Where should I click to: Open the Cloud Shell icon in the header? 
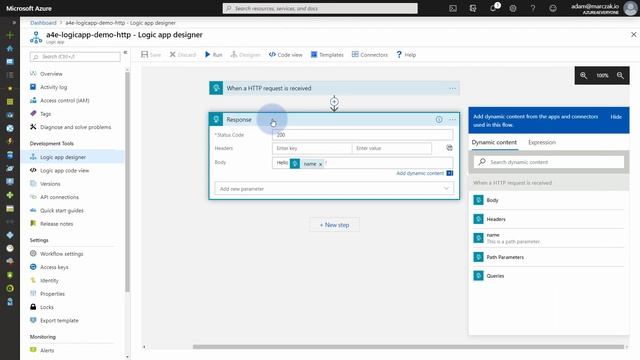pyautogui.click(x=453, y=8)
